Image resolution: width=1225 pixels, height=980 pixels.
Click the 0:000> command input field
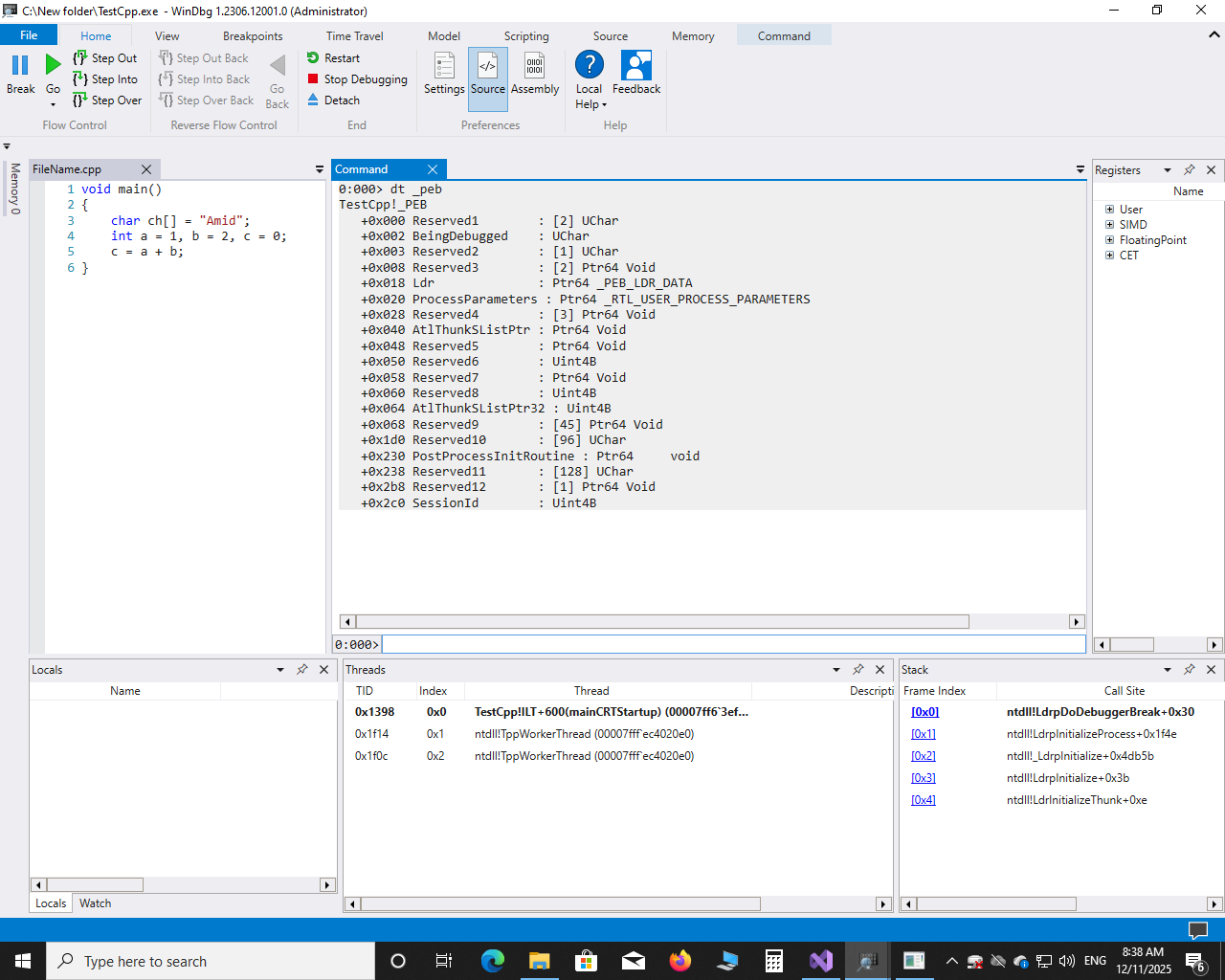pyautogui.click(x=732, y=645)
